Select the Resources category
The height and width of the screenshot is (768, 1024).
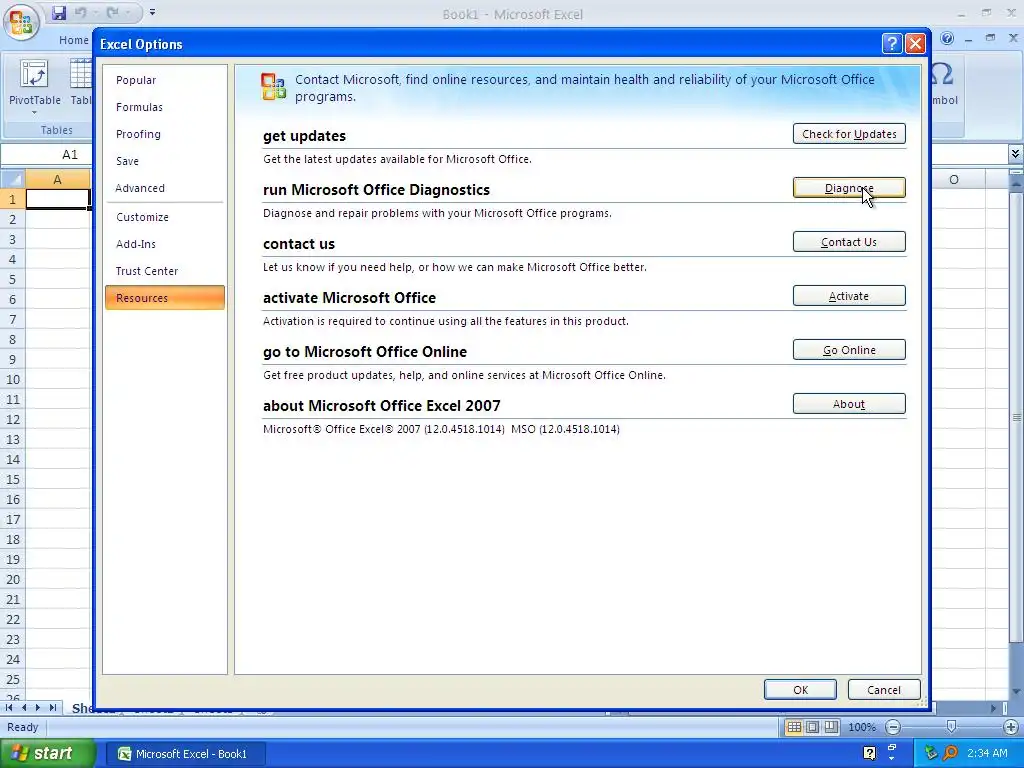coord(165,298)
